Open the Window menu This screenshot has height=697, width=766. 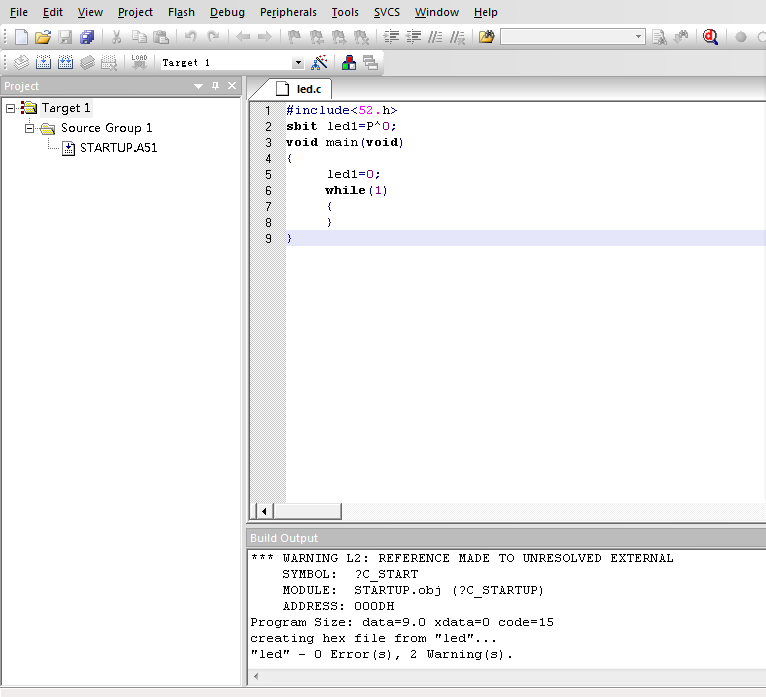coord(437,12)
